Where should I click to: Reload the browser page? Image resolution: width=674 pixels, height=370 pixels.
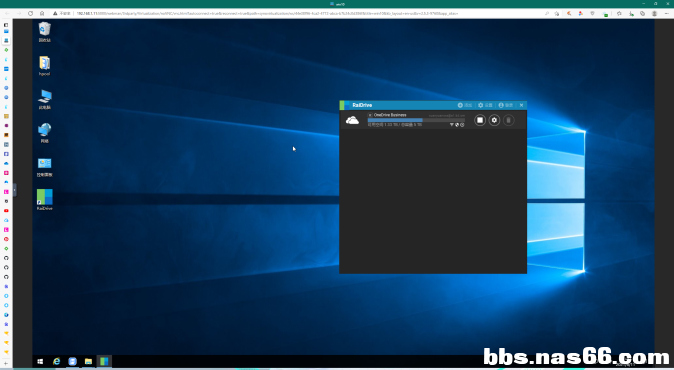(x=31, y=13)
